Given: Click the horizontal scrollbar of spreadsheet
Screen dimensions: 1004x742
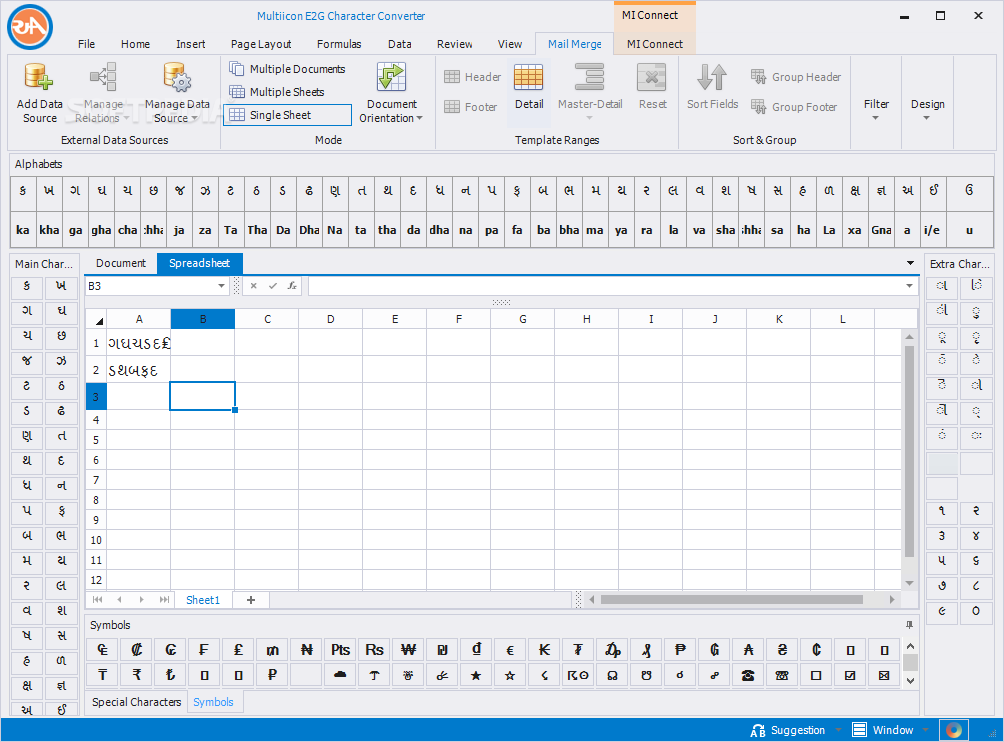Looking at the screenshot, I should (731, 600).
